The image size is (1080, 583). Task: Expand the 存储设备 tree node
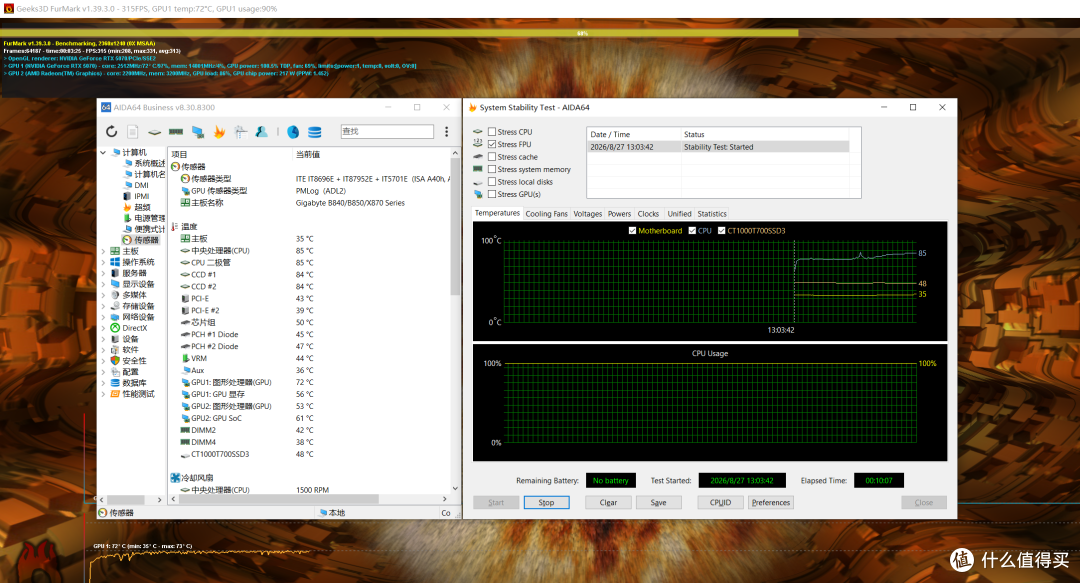click(x=103, y=306)
